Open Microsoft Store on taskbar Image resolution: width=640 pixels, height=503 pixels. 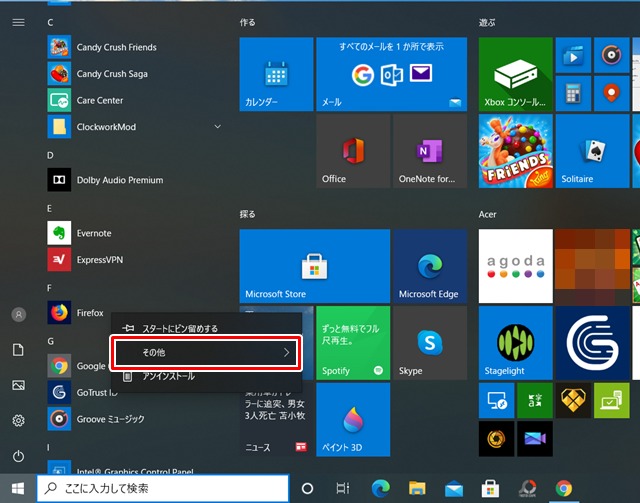(490, 488)
